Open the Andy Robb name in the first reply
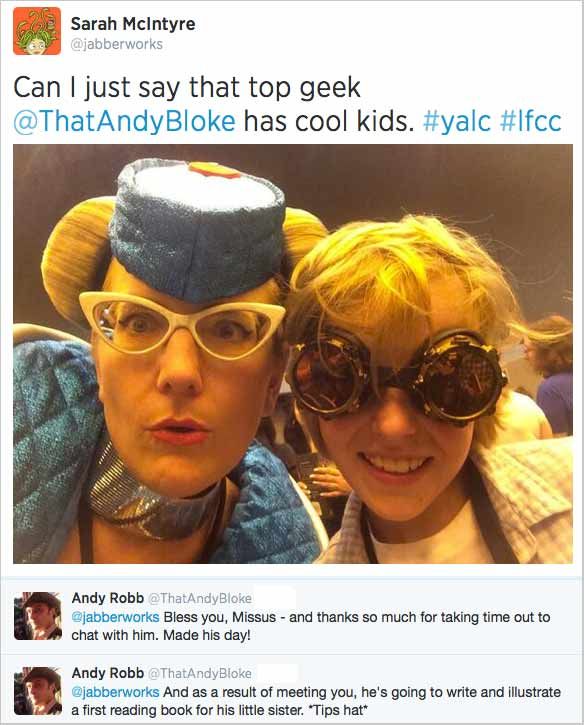The height and width of the screenshot is (725, 584). [108, 598]
